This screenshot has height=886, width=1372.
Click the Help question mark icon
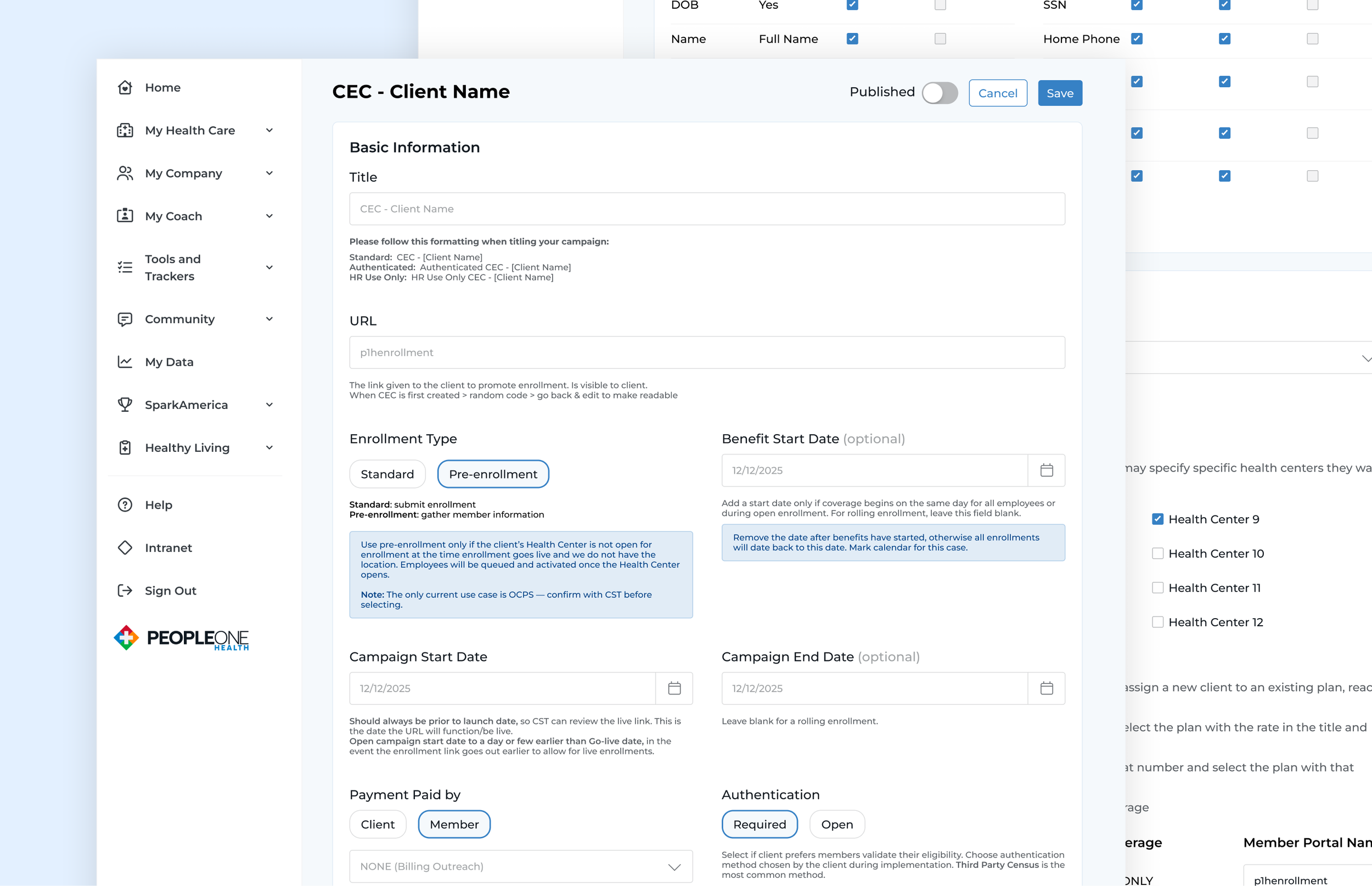125,504
